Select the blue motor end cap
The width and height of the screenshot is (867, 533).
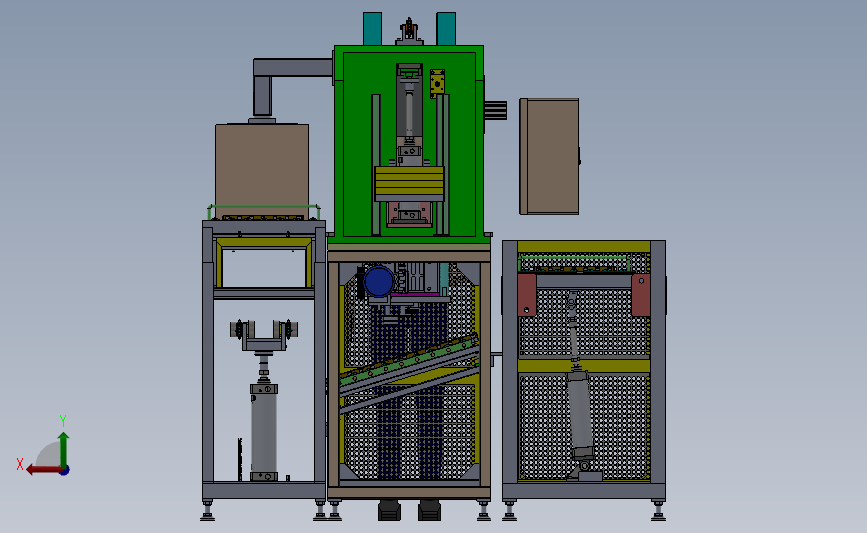click(379, 281)
